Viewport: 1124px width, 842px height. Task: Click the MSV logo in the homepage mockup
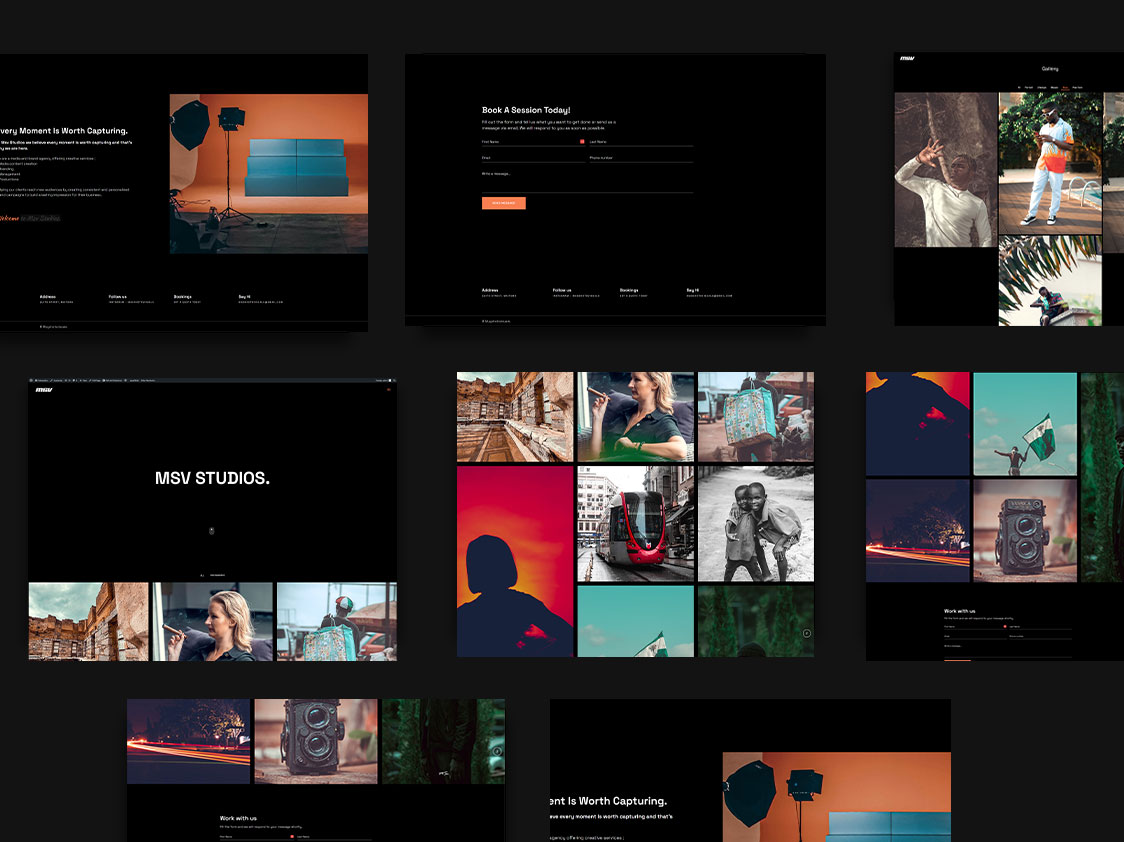tap(44, 390)
